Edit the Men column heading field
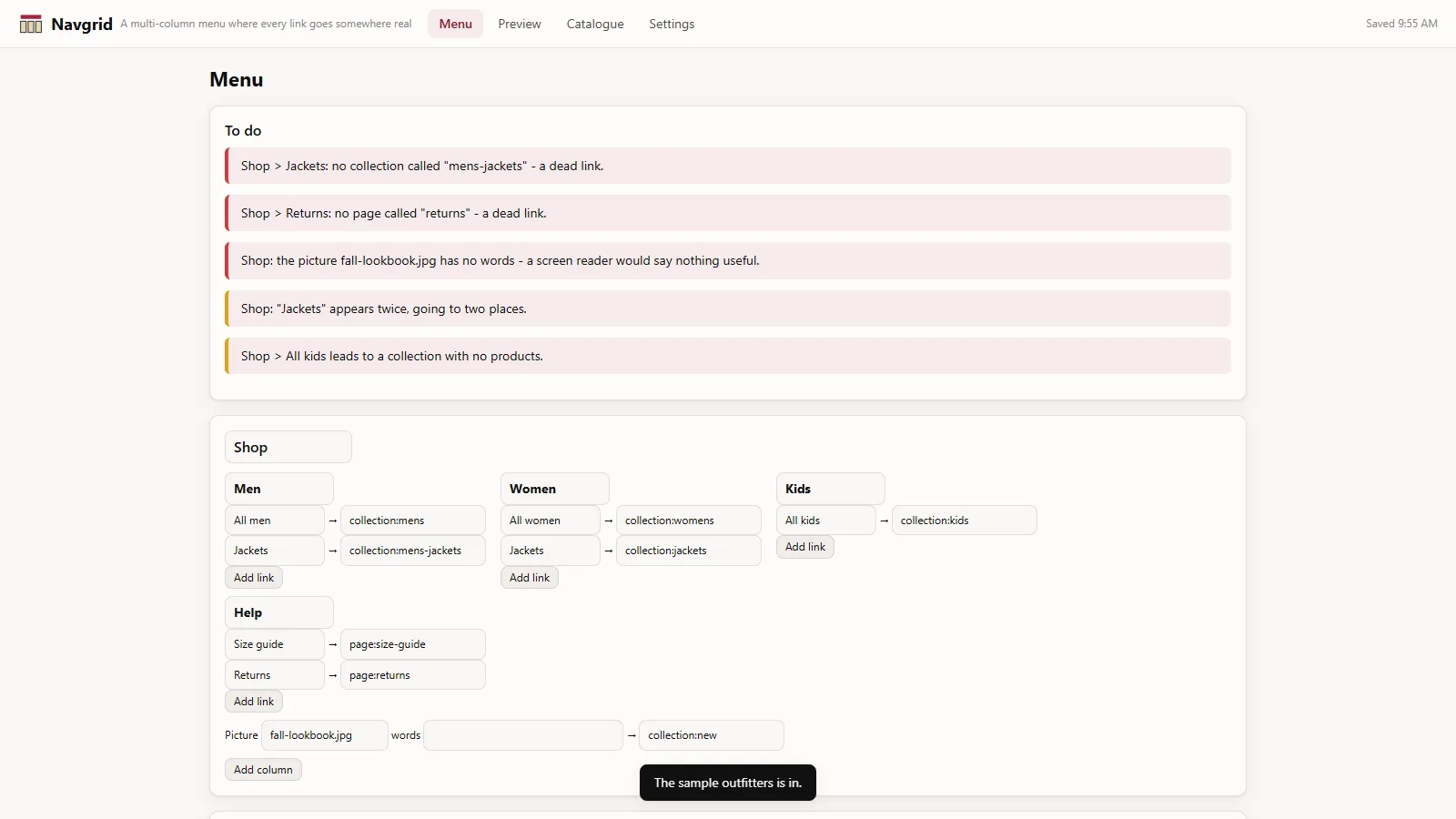The width and height of the screenshot is (1456, 819). click(278, 489)
